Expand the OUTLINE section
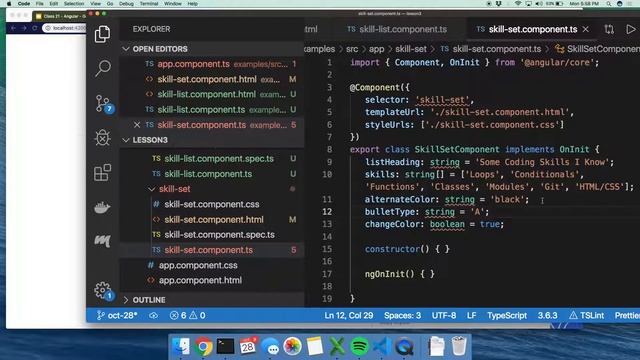Image resolution: width=640 pixels, height=360 pixels. coord(149,300)
